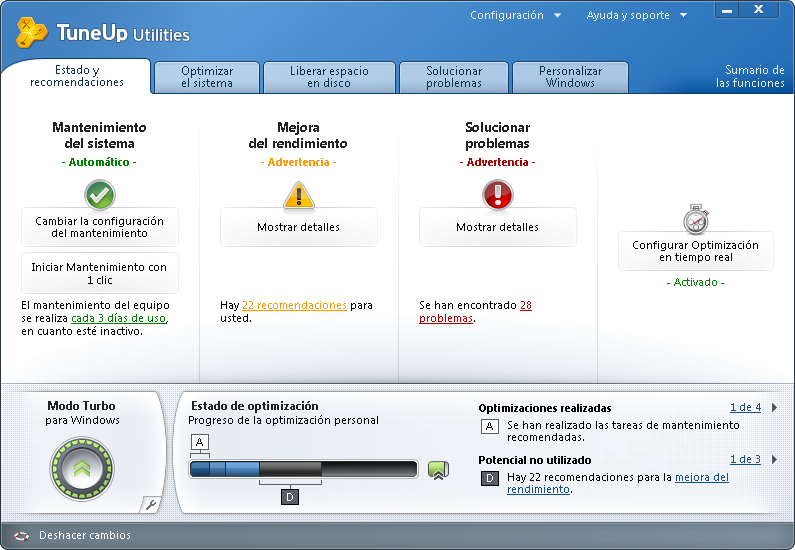Click the optimization progress bar
795x550 pixels.
(x=303, y=469)
